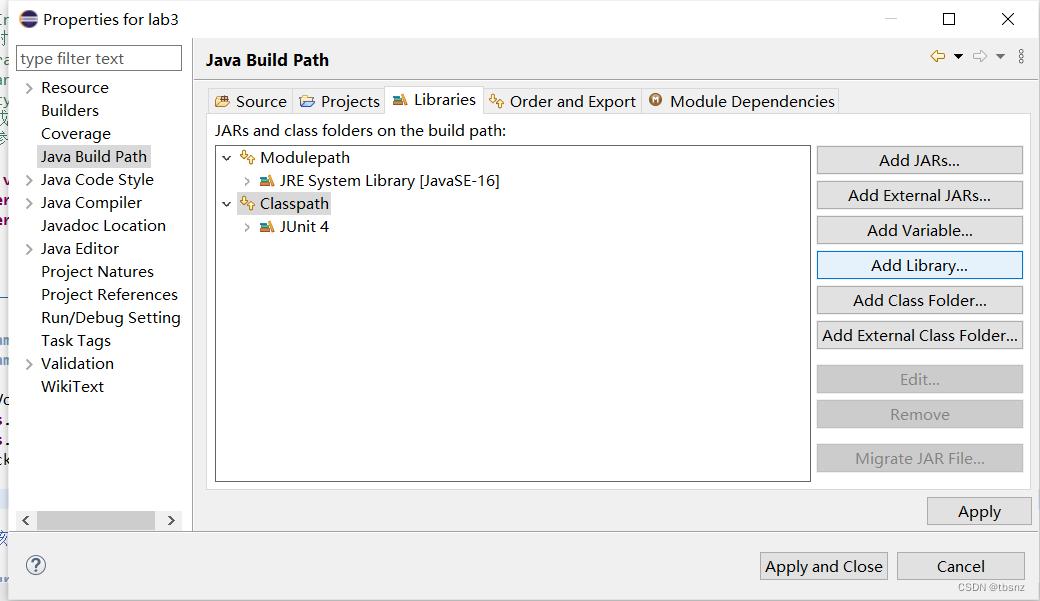The image size is (1040, 601).
Task: Open the Order and Export tab
Action: (x=562, y=101)
